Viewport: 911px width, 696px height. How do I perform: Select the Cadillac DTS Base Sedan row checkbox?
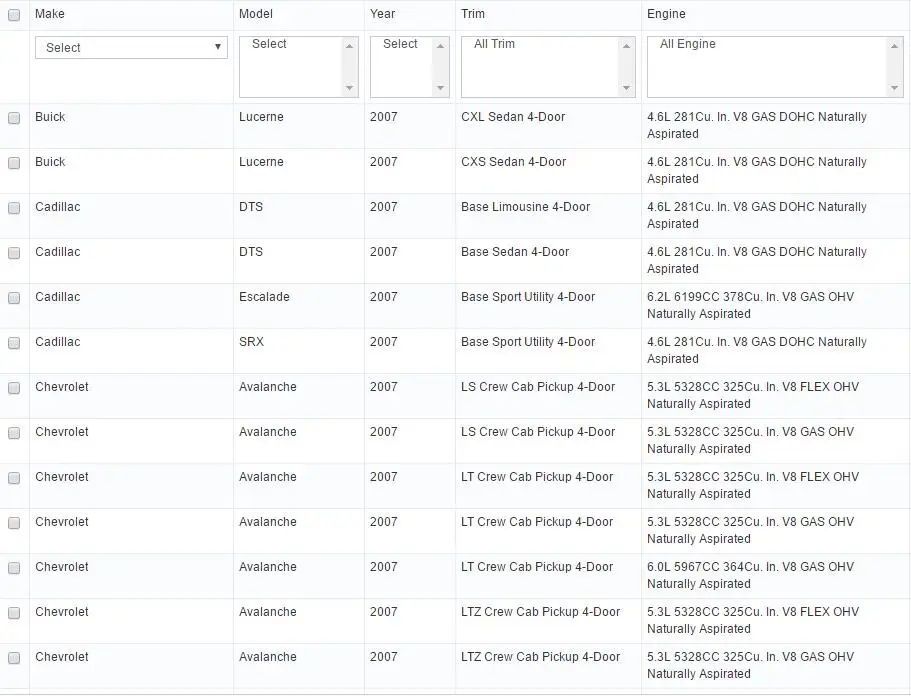(x=14, y=253)
